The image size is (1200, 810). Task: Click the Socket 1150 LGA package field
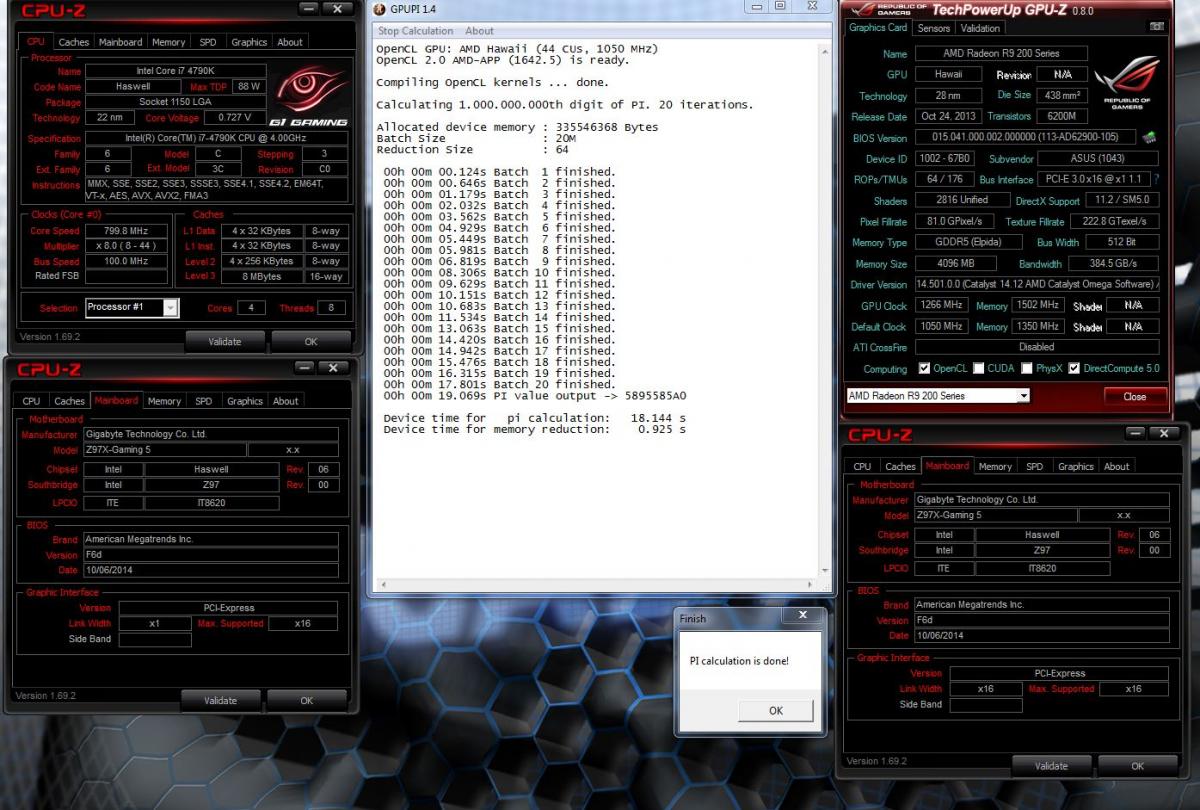click(175, 102)
